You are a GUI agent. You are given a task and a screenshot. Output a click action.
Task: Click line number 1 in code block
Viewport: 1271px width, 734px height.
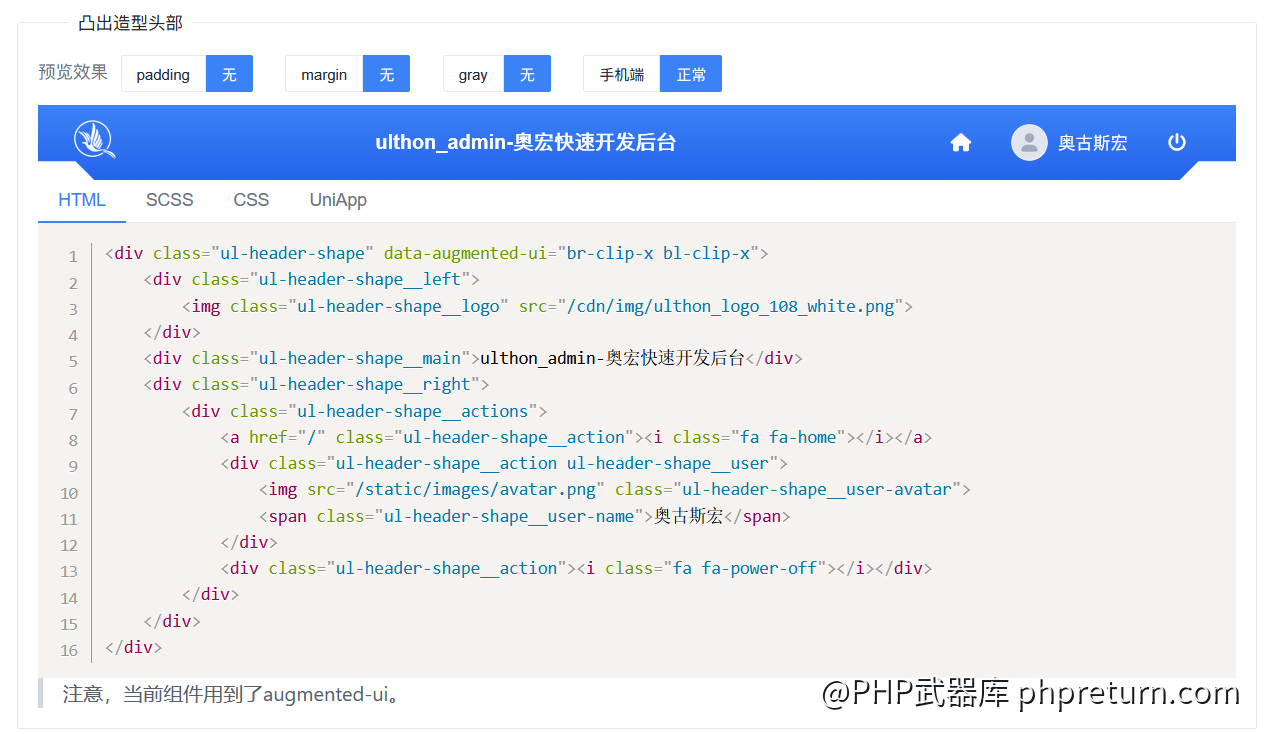pyautogui.click(x=72, y=257)
